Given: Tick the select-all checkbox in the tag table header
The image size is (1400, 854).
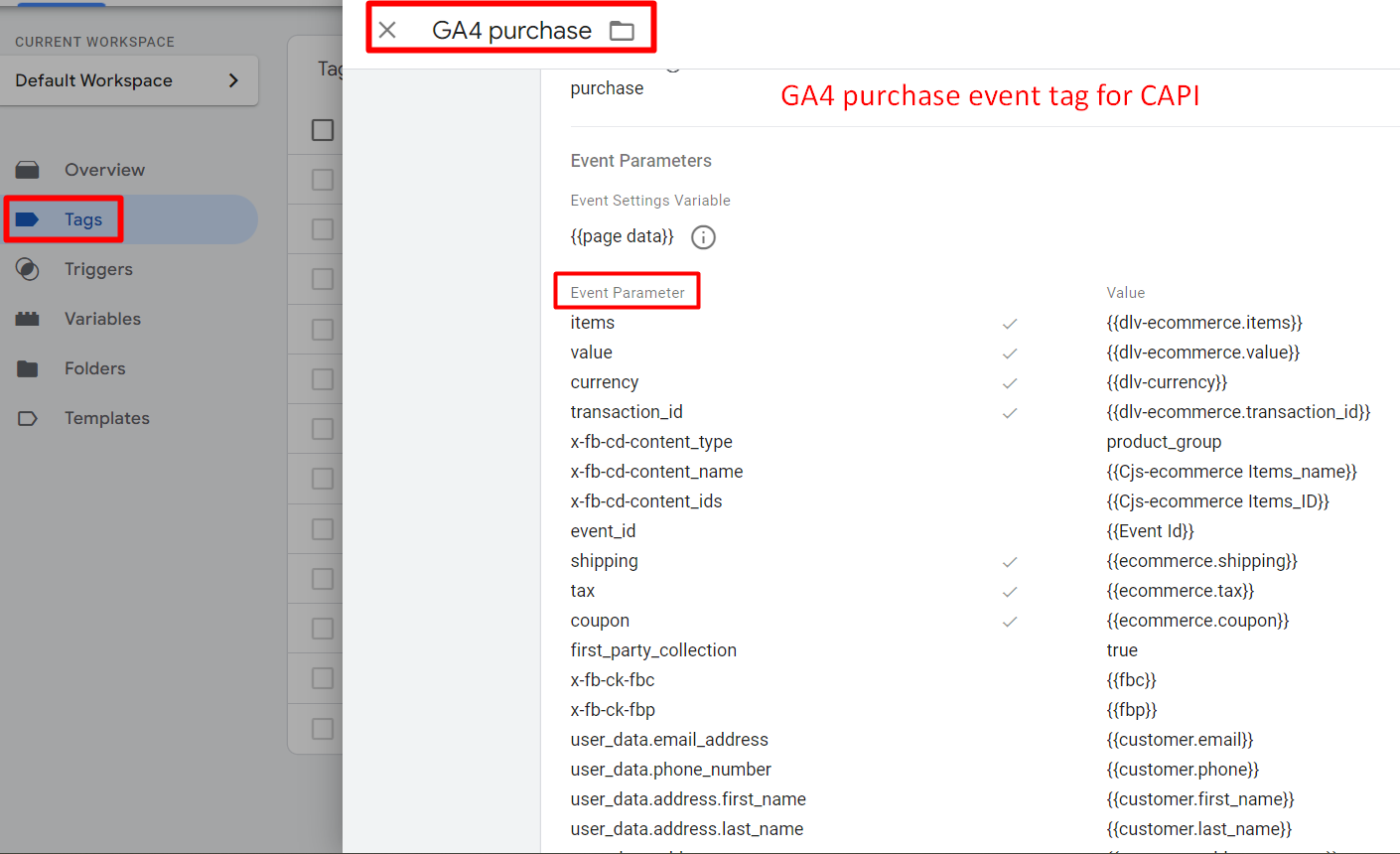Looking at the screenshot, I should point(323,130).
